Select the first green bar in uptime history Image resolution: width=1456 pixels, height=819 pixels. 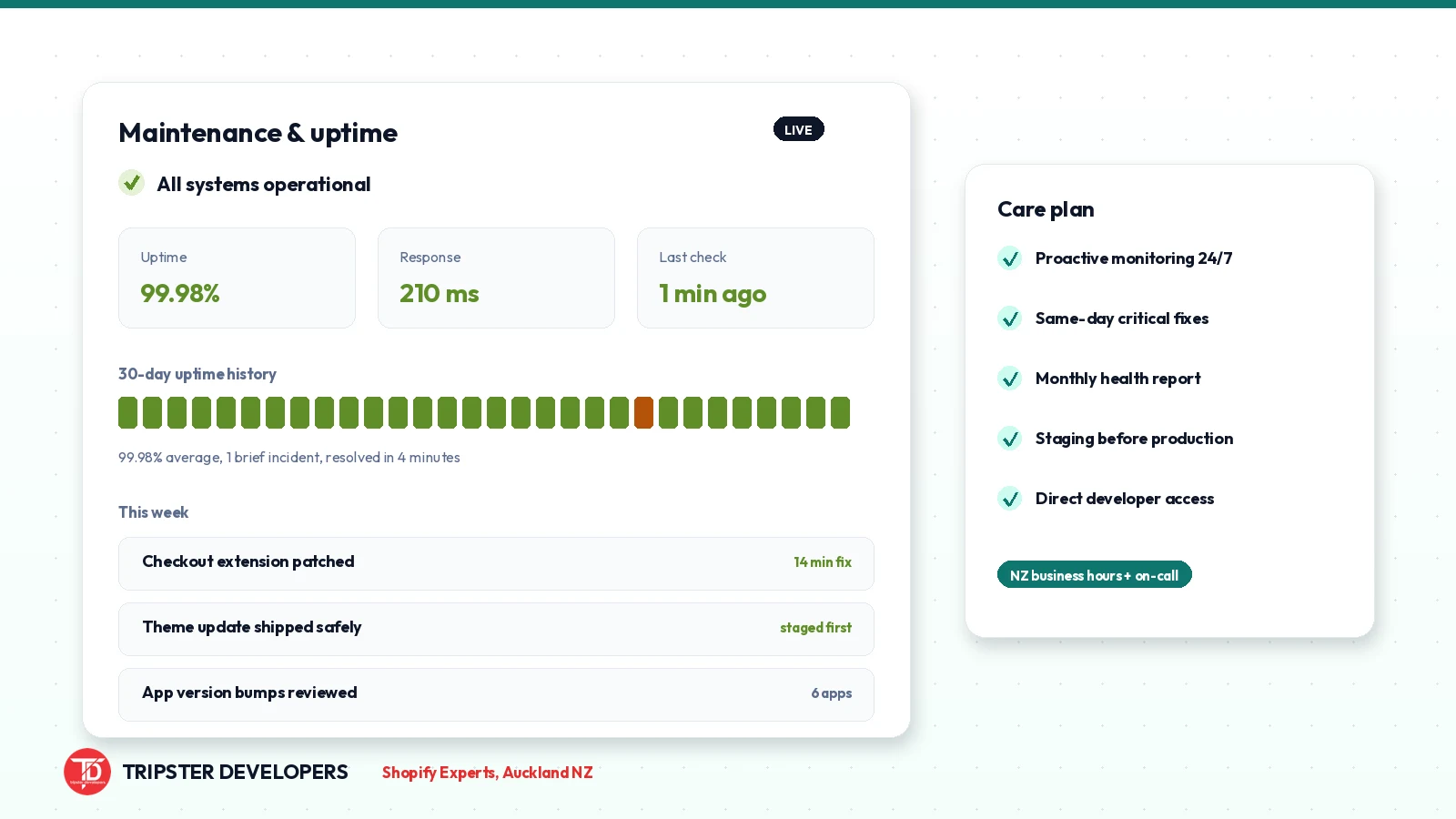point(127,412)
